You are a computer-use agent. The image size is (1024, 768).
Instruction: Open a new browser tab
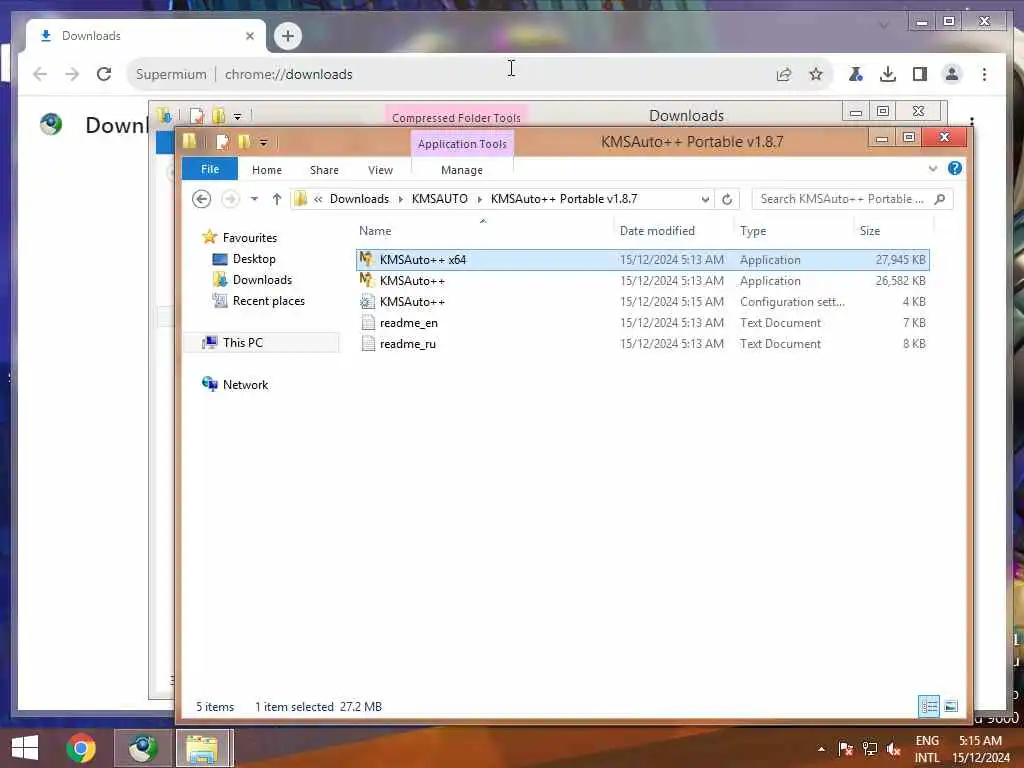click(x=287, y=36)
